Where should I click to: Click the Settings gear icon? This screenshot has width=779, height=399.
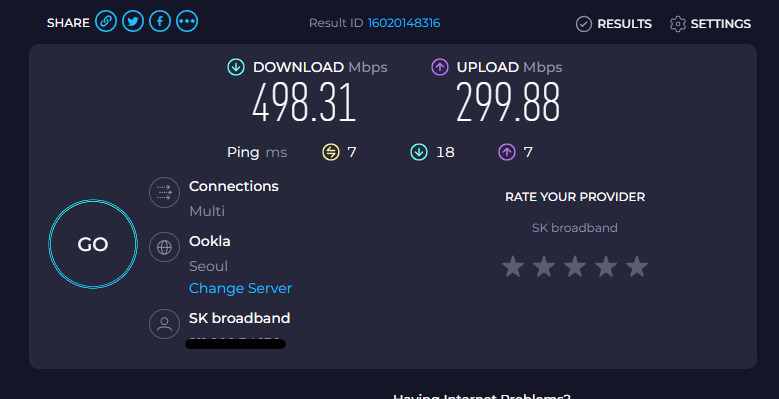click(x=678, y=24)
